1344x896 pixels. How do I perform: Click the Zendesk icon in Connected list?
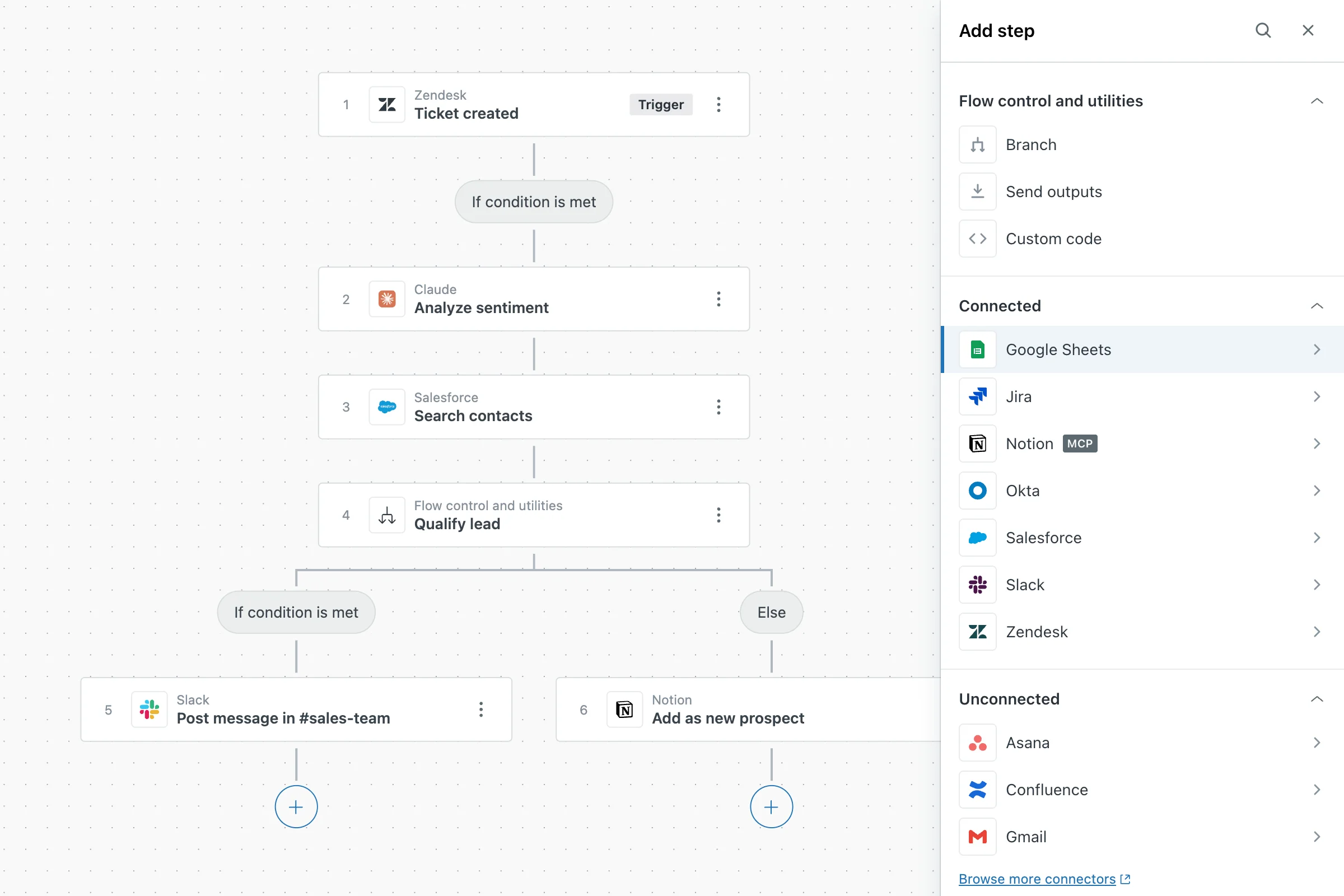click(978, 632)
